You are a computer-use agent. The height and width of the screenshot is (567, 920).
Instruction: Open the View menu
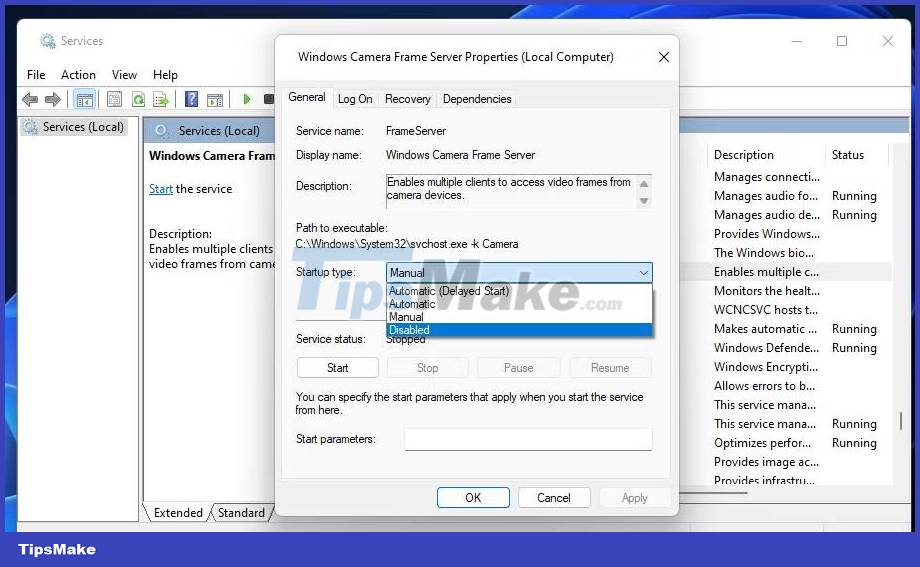(x=124, y=75)
